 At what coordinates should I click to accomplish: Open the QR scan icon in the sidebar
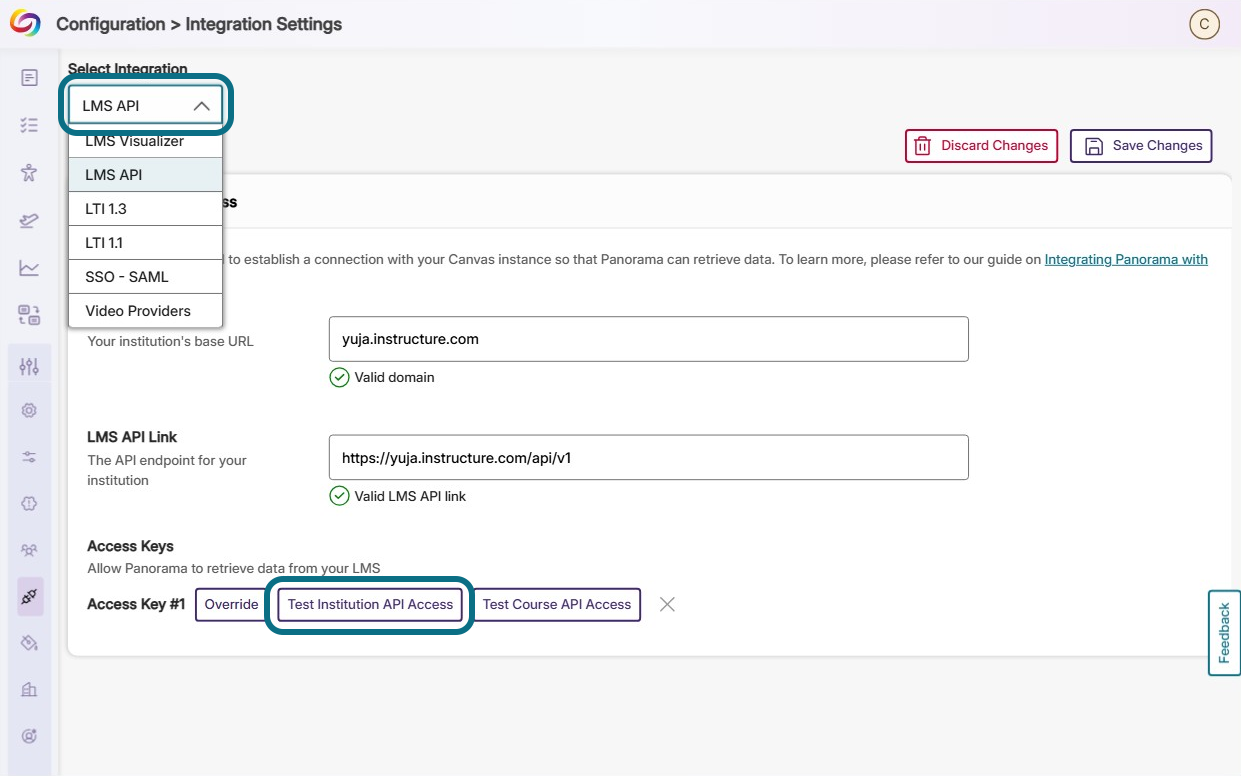tap(29, 316)
